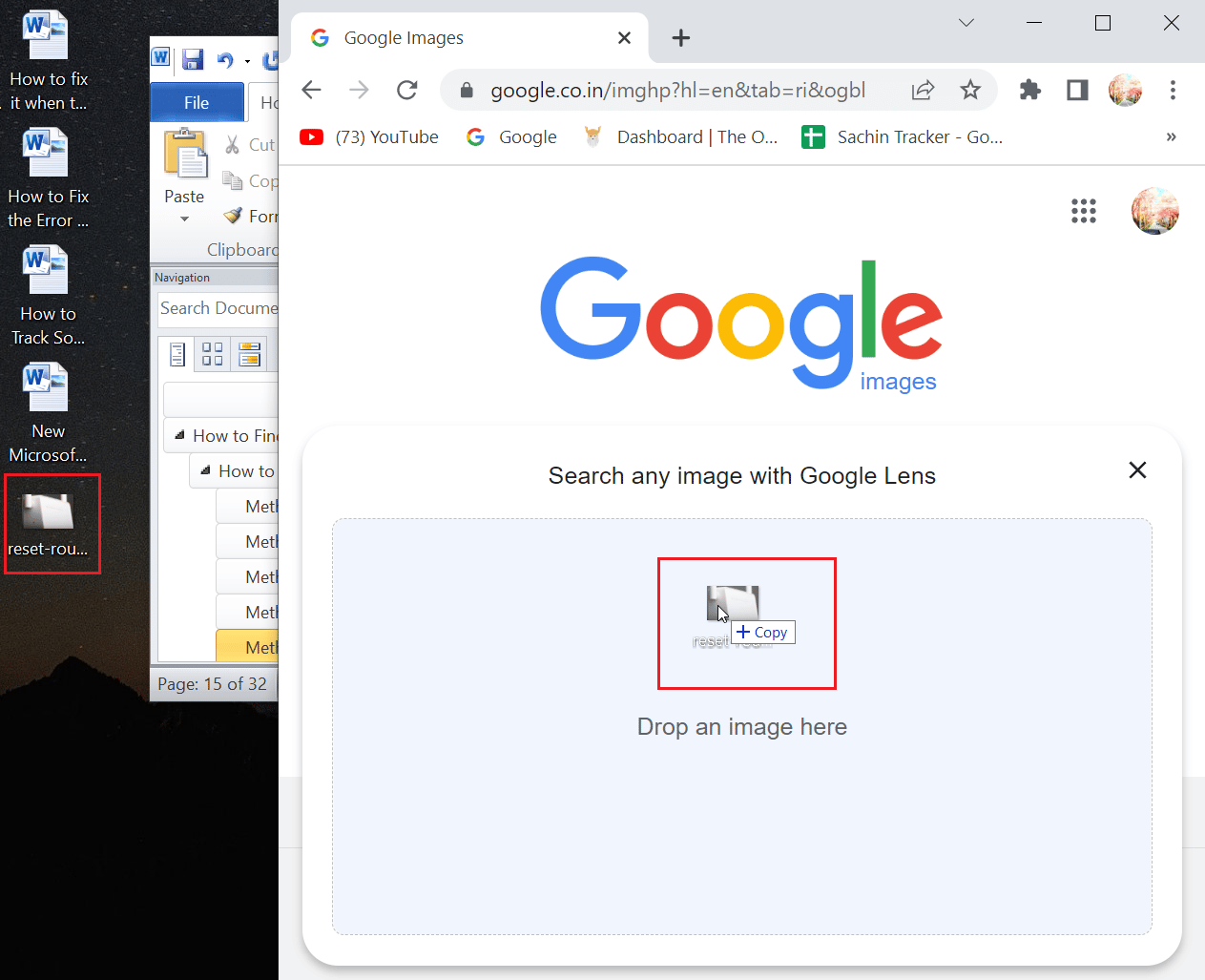Click the Cut tool in the Clipboard group
The height and width of the screenshot is (980, 1205).
coord(234,144)
